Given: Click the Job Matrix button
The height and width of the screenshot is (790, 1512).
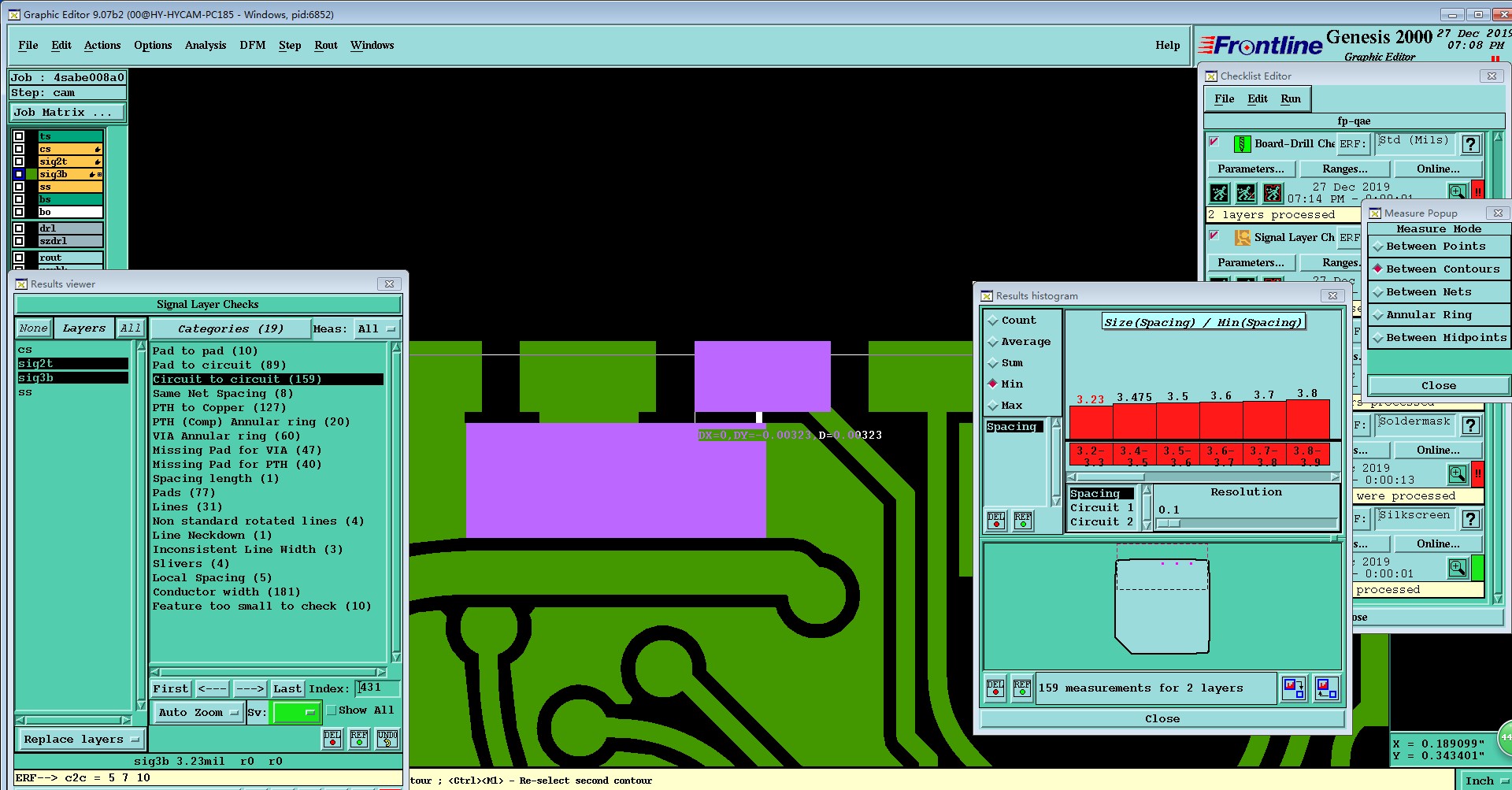Looking at the screenshot, I should click(x=67, y=113).
